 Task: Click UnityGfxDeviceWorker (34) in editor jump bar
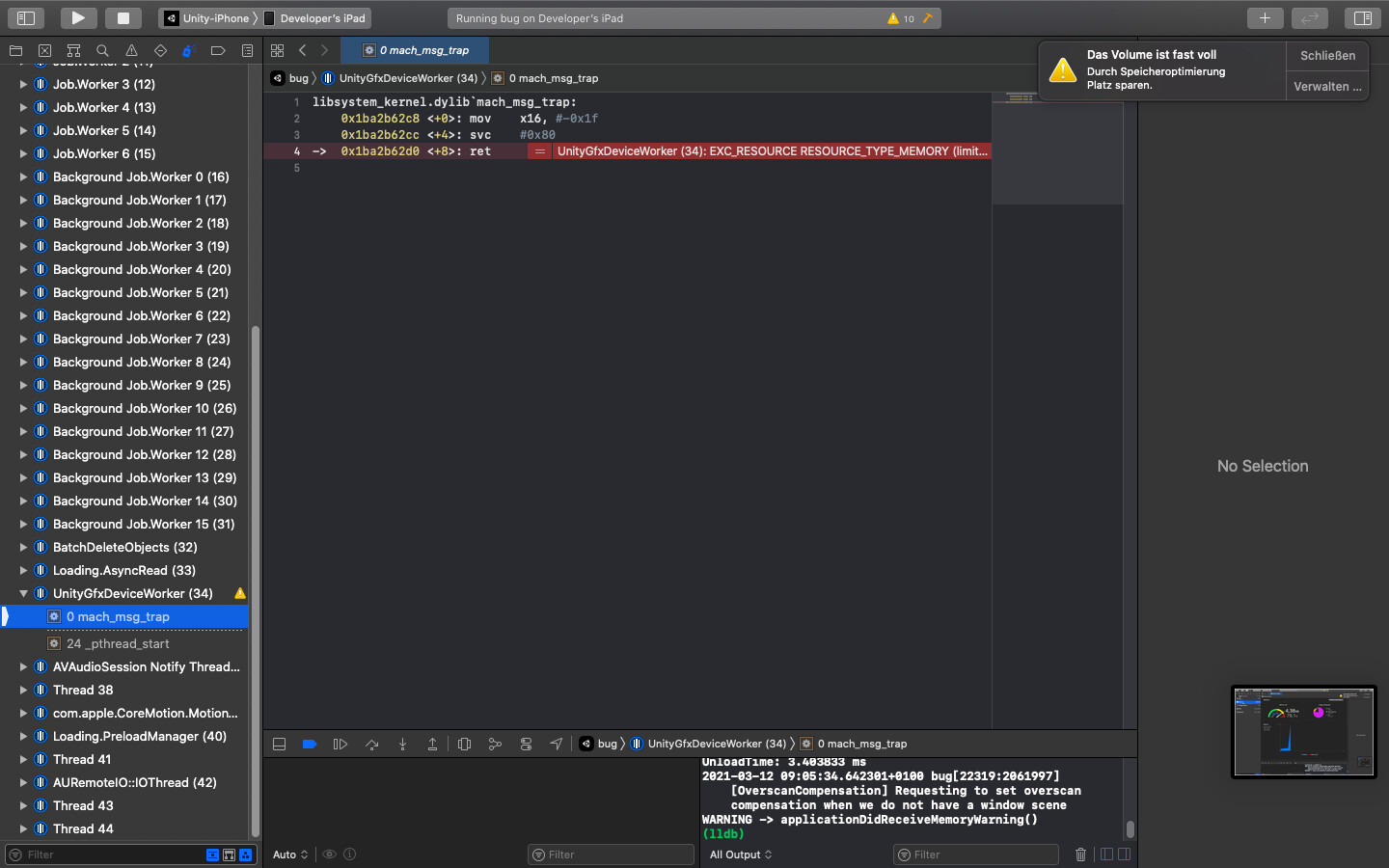coord(399,78)
